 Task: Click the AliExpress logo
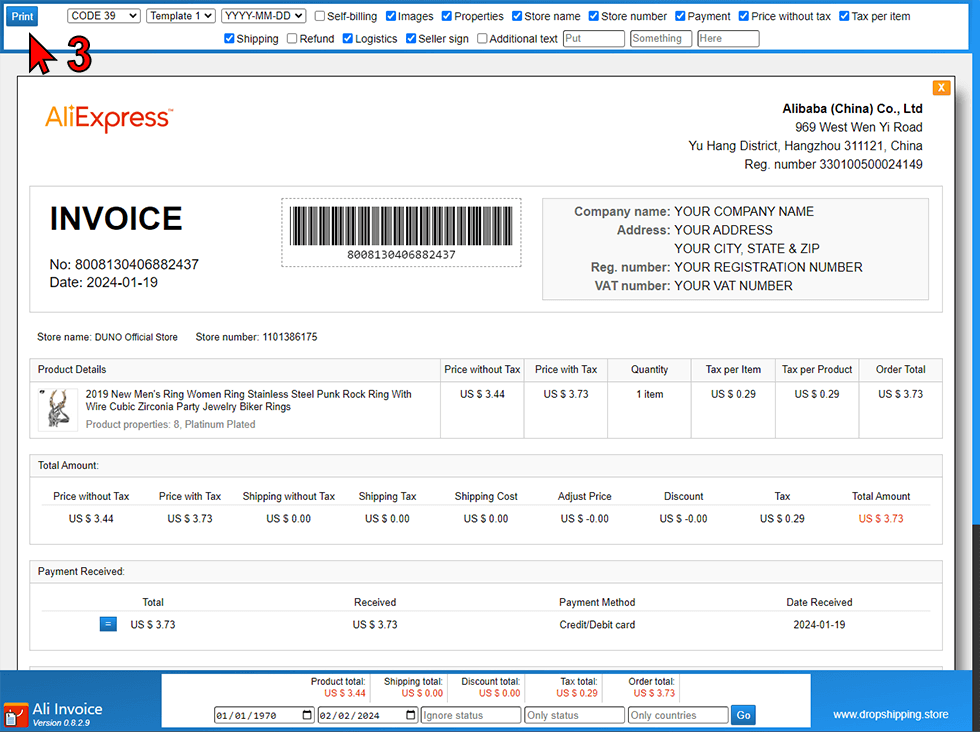click(109, 118)
